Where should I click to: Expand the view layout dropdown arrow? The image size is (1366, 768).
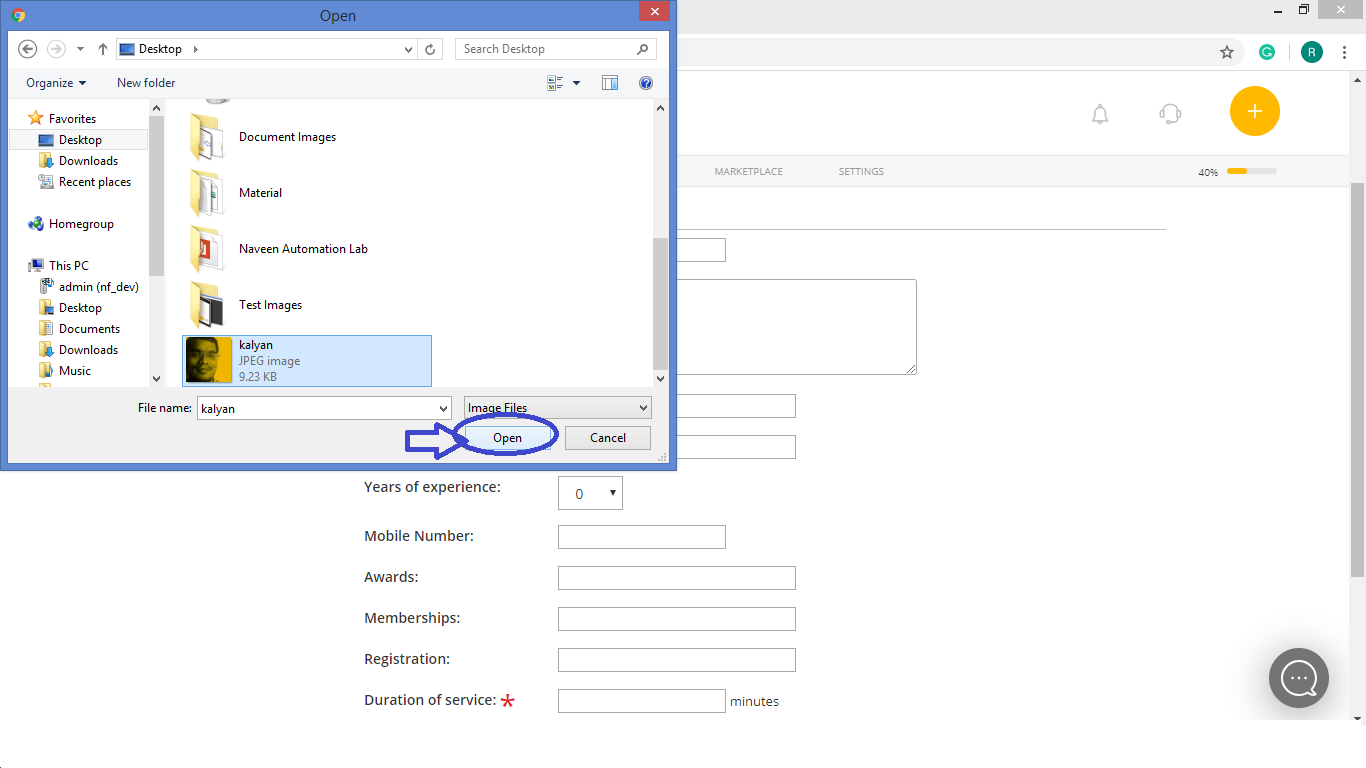575,82
